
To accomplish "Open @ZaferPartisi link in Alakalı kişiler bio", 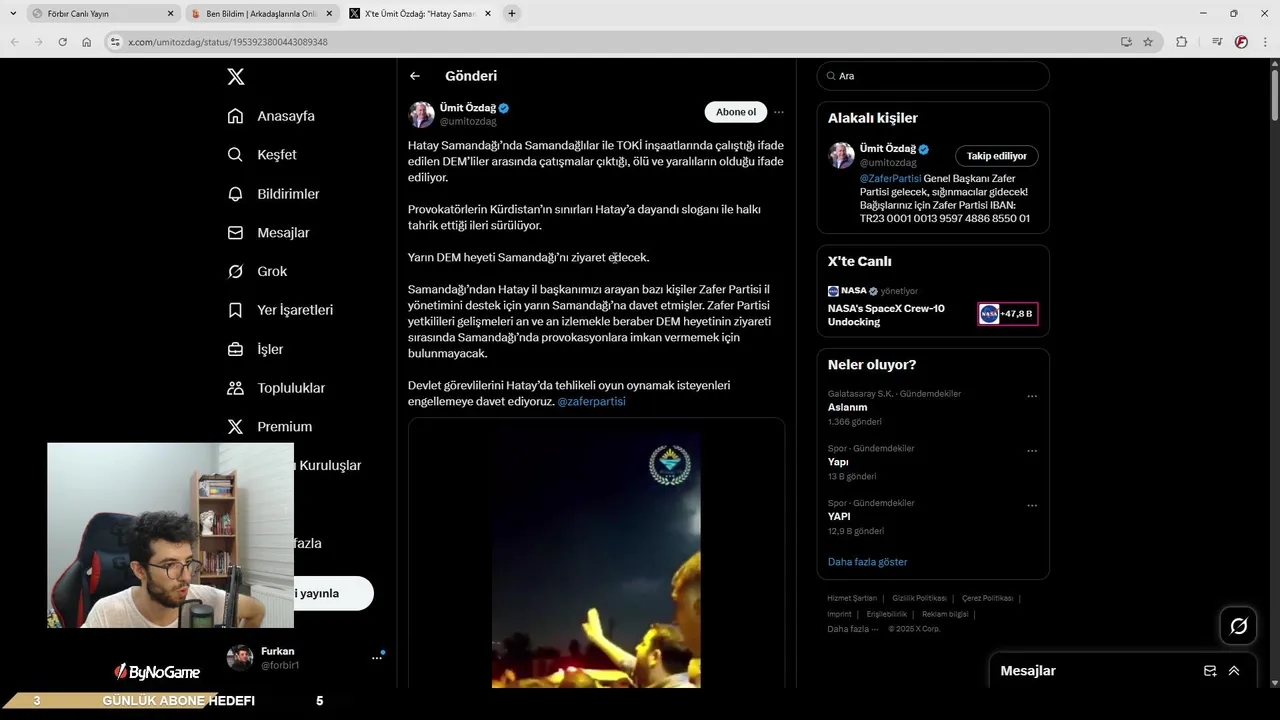I will (891, 179).
